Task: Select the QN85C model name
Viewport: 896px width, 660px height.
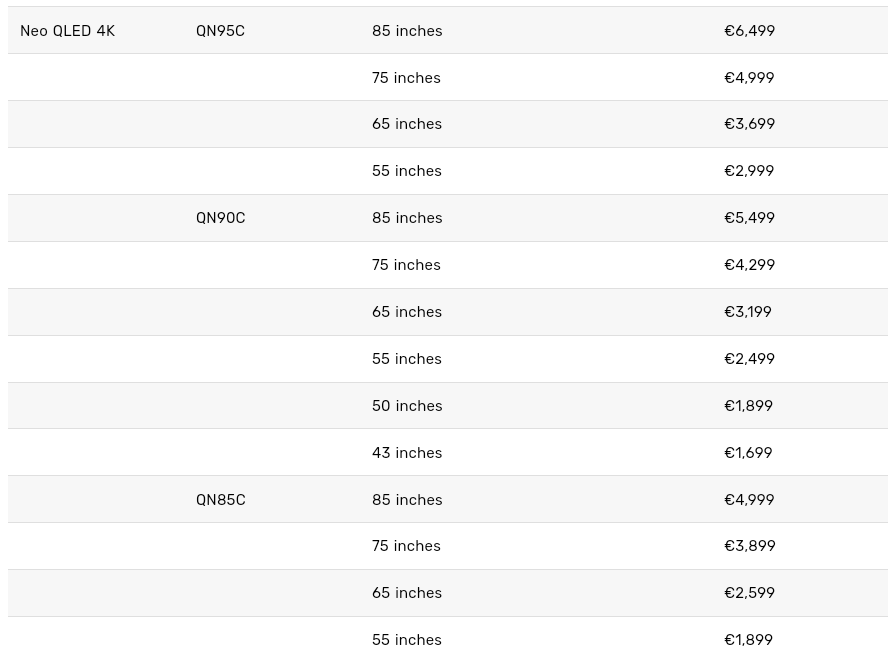Action: click(x=220, y=499)
